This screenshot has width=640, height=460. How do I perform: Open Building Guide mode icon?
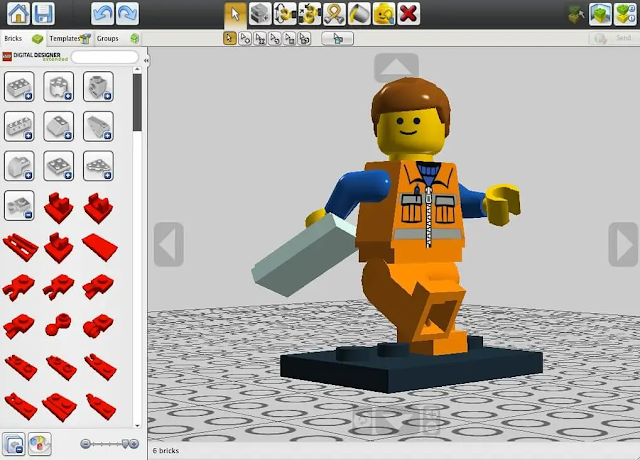point(625,14)
